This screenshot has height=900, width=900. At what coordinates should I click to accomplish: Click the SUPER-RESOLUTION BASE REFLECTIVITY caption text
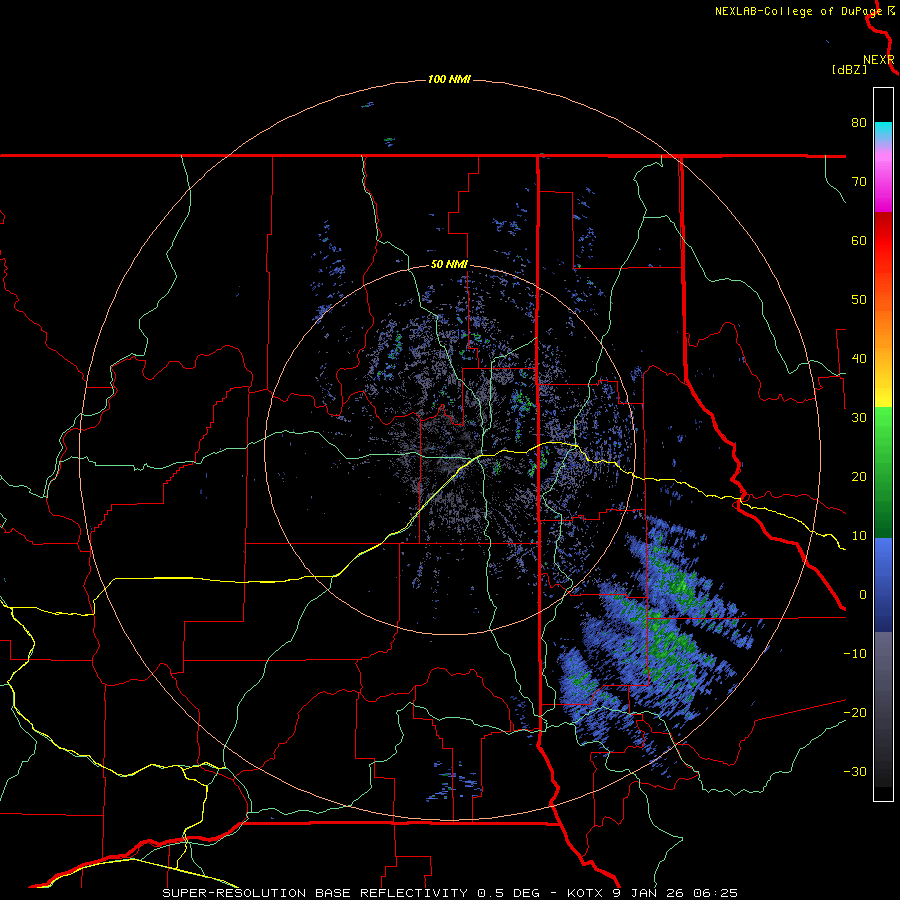coord(315,893)
